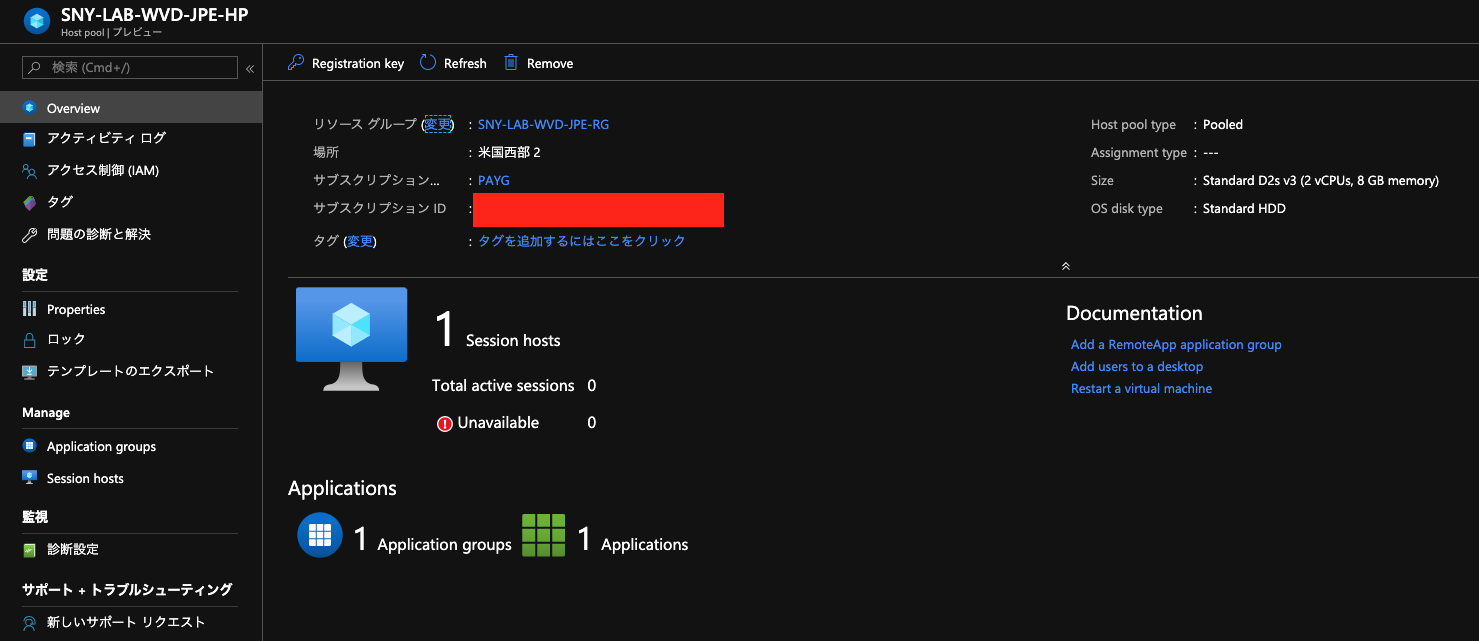Open Restart a virtual machine link
This screenshot has height=641, width=1479.
click(1141, 388)
